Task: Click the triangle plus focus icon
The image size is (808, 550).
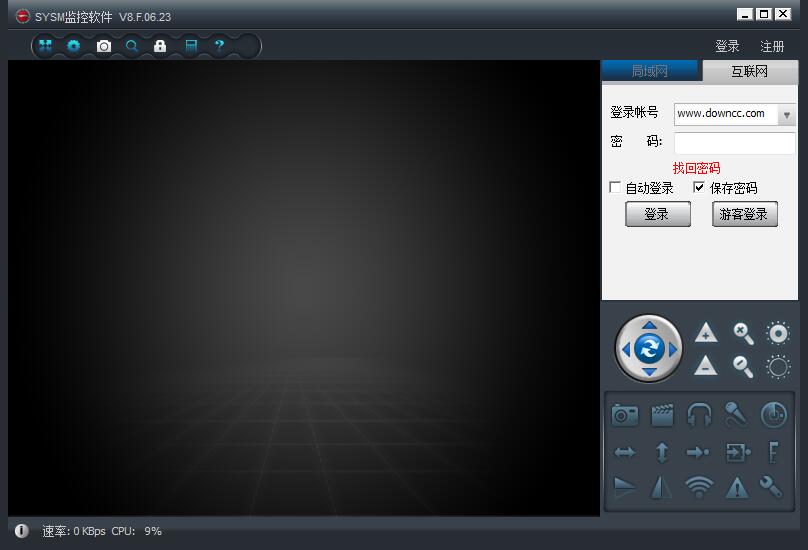Action: 706,332
